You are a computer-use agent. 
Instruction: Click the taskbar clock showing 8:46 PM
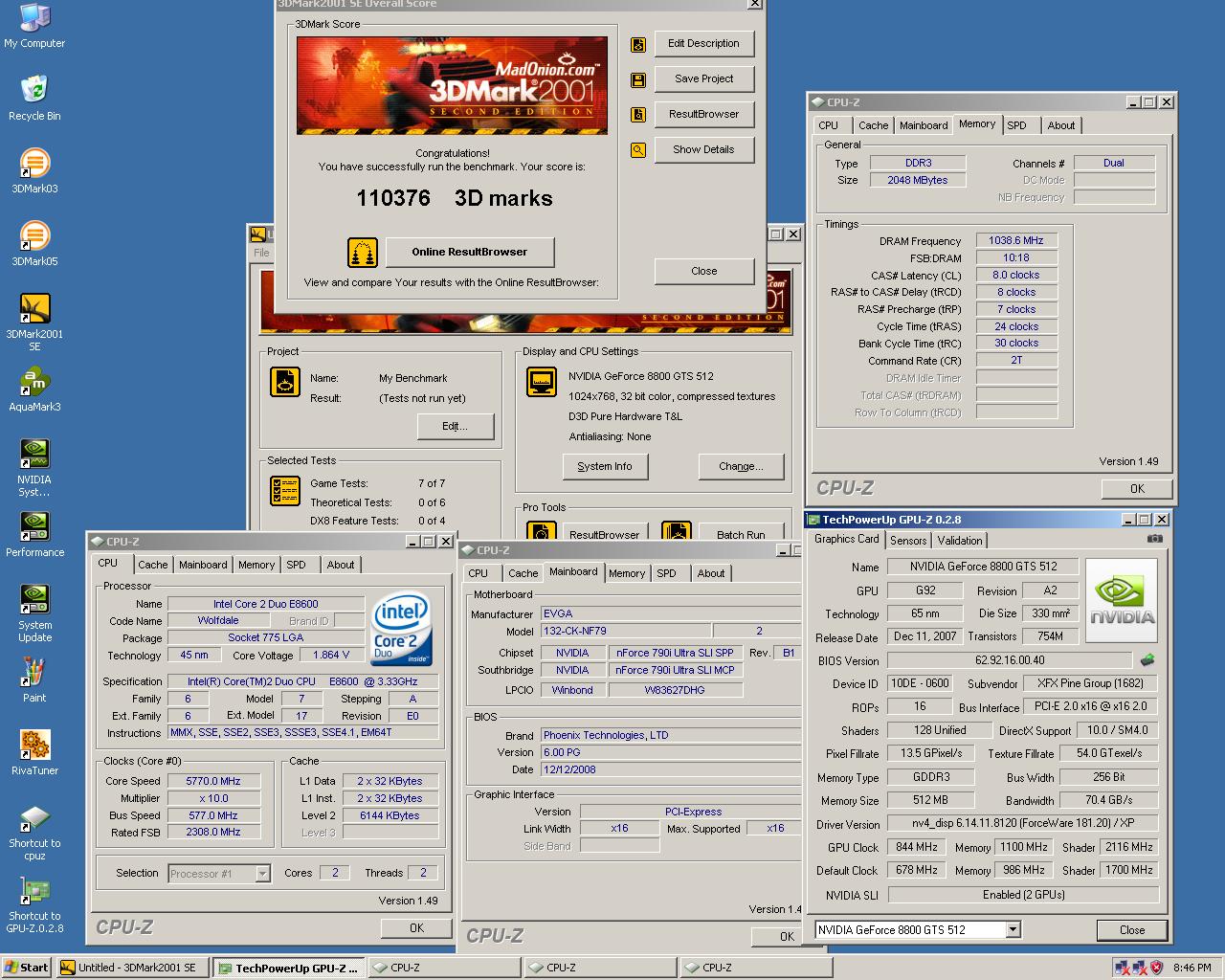point(1192,968)
